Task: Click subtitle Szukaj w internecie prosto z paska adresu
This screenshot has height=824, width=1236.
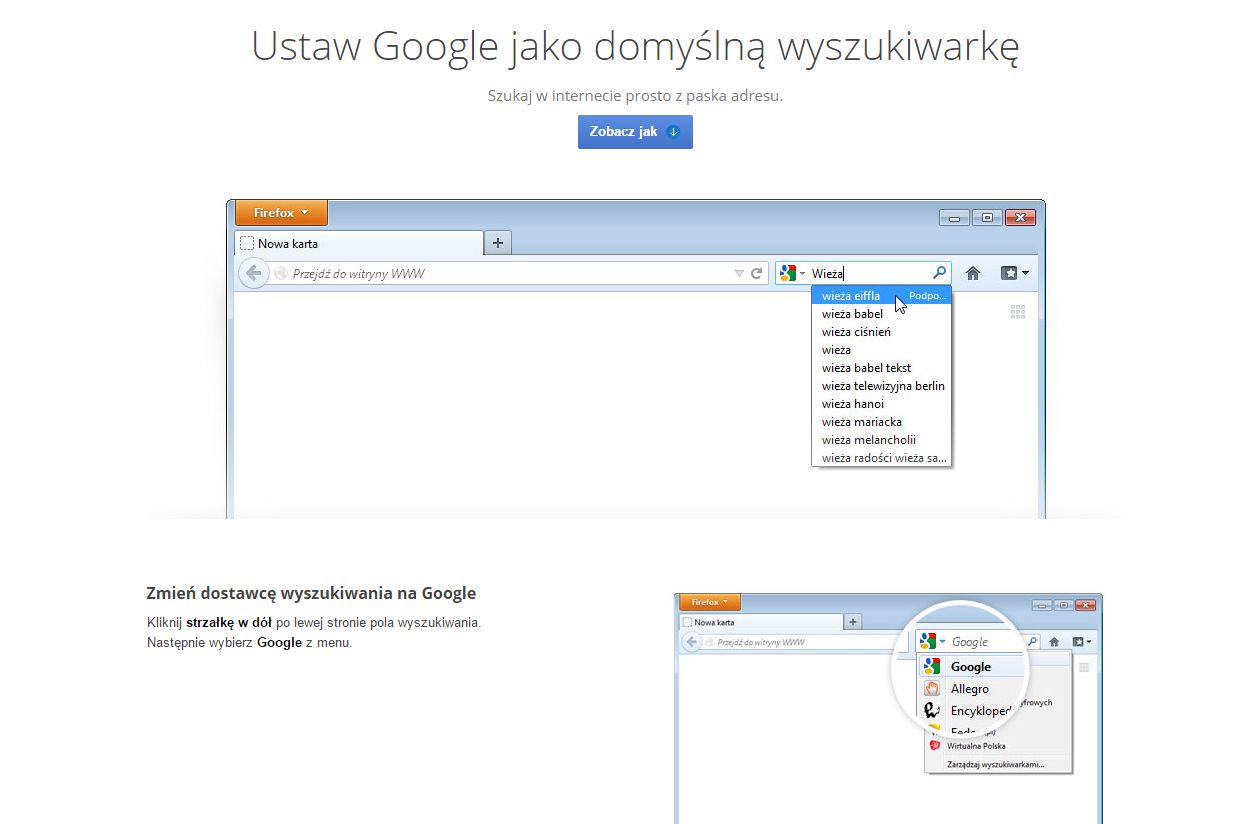Action: tap(635, 96)
